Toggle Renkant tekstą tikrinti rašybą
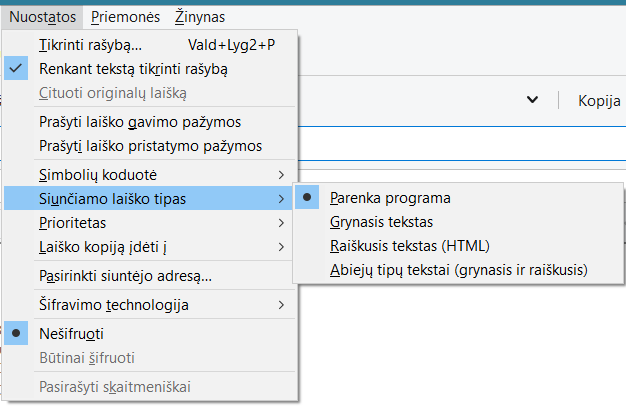 click(x=133, y=69)
